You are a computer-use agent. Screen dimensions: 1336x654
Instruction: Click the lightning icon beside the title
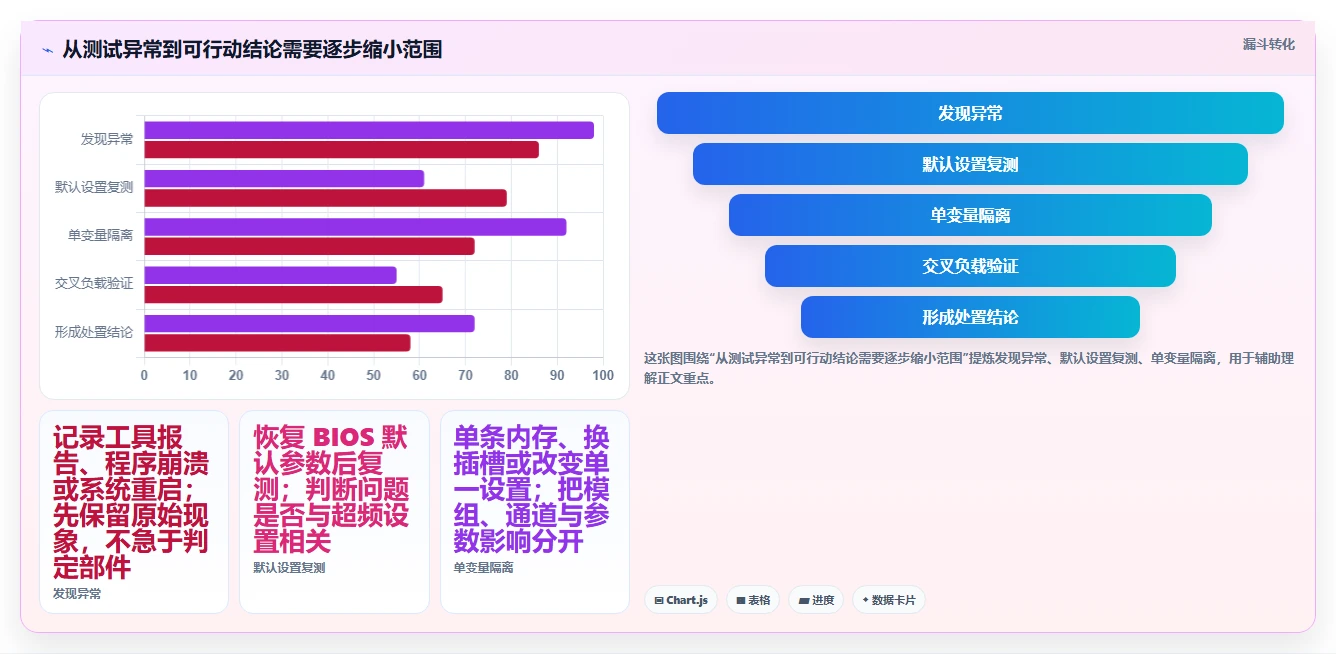point(47,50)
